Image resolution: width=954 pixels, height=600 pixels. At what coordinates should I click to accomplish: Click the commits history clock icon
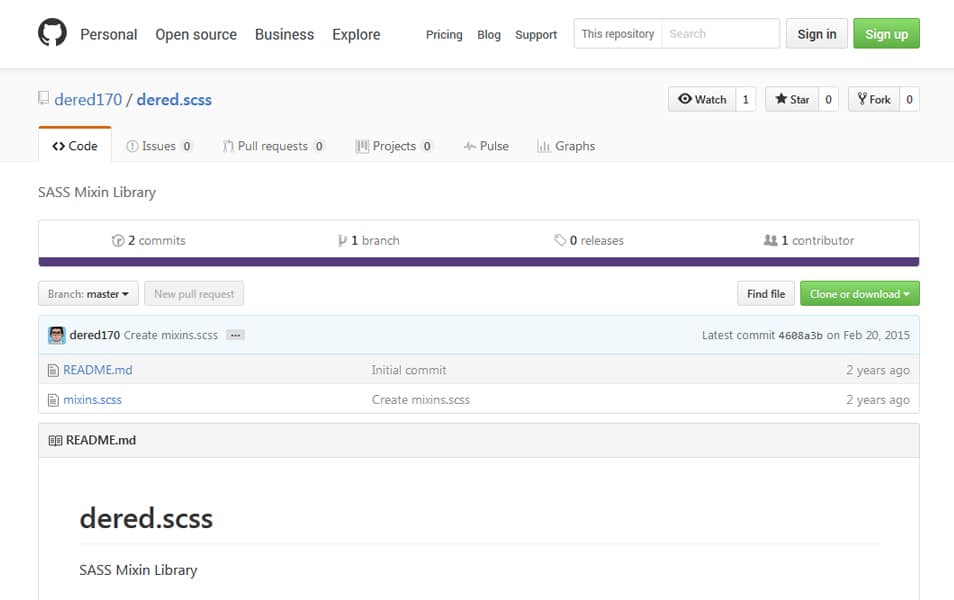[x=118, y=240]
